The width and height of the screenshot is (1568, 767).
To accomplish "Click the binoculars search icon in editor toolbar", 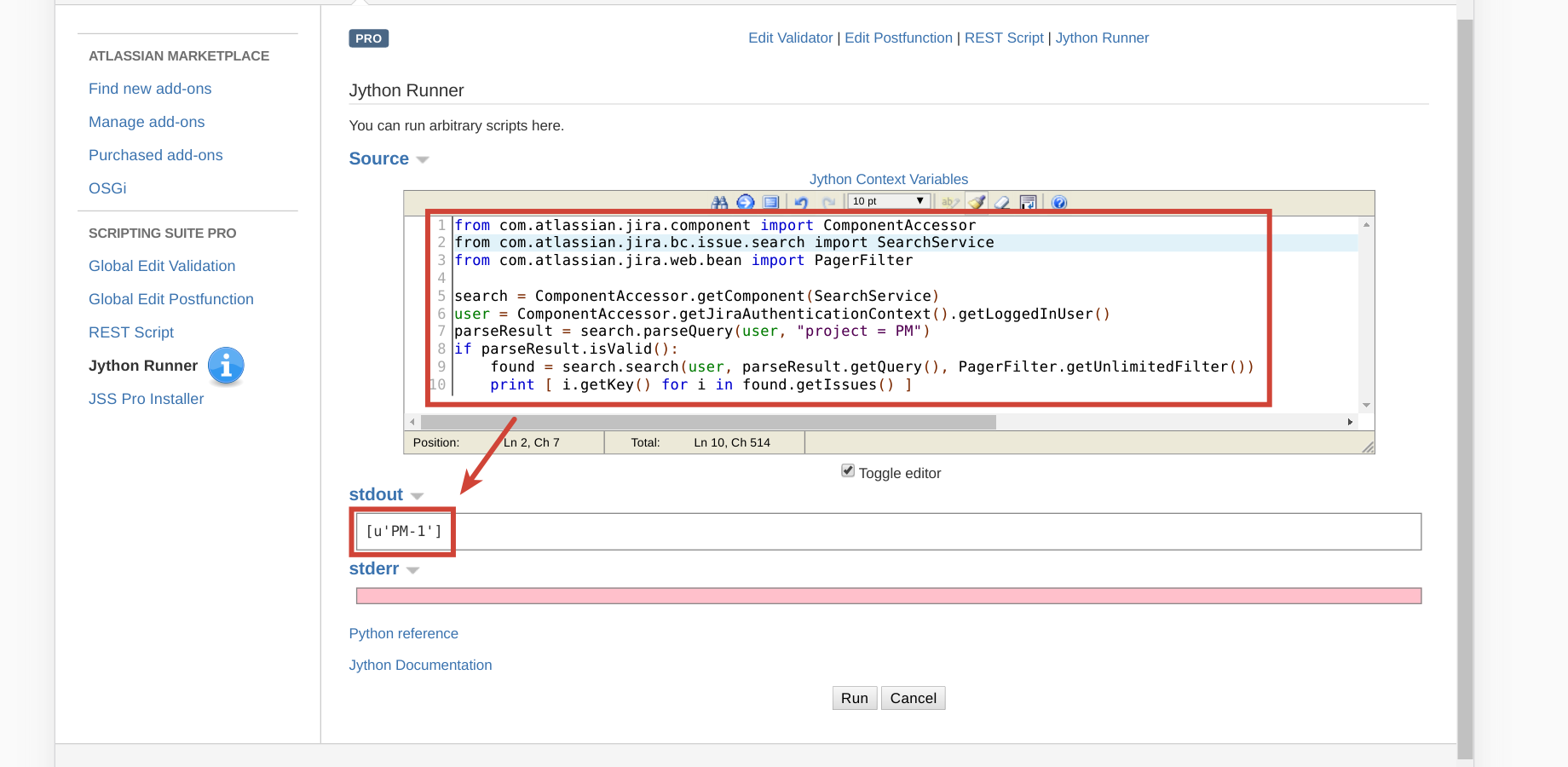I will pyautogui.click(x=720, y=202).
